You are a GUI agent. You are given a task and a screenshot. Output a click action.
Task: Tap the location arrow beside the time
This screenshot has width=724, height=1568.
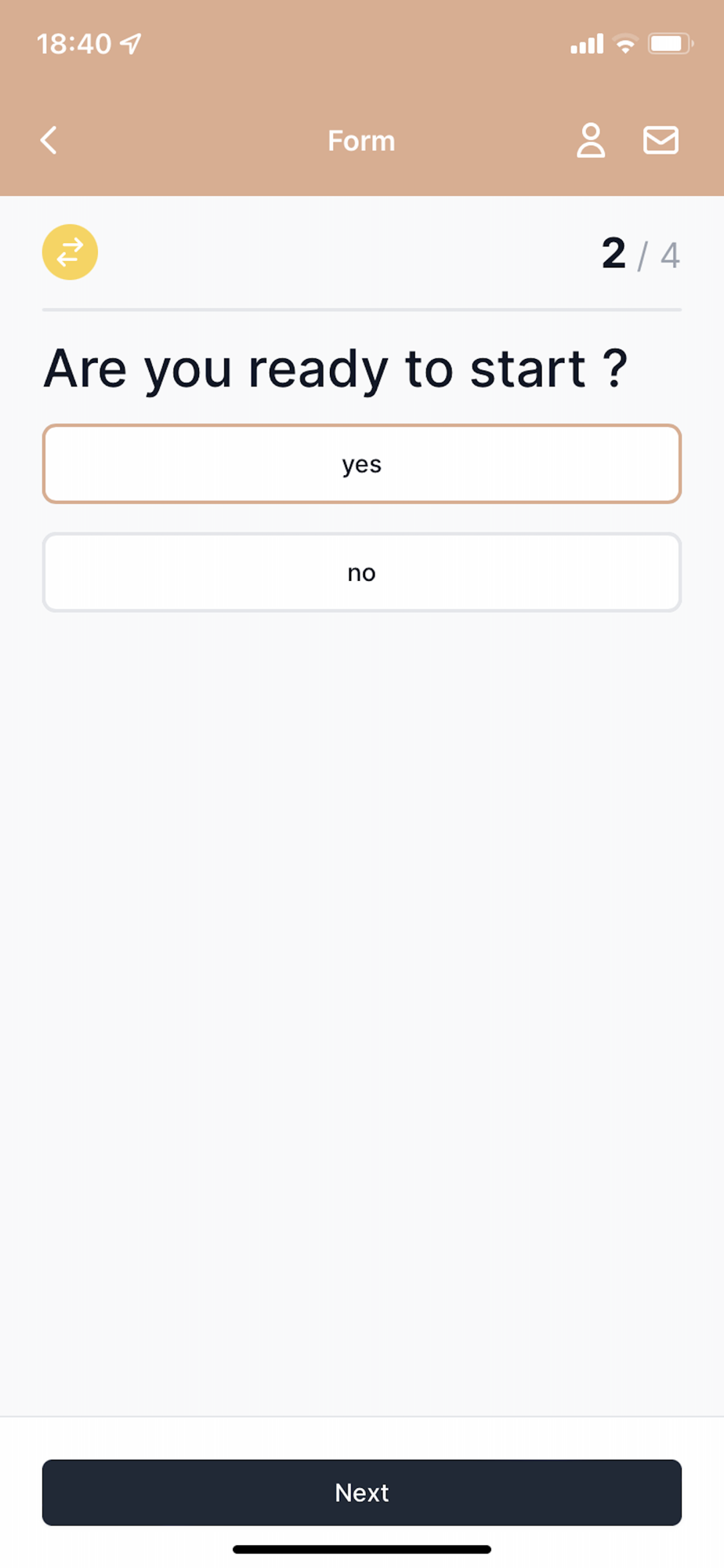click(131, 43)
